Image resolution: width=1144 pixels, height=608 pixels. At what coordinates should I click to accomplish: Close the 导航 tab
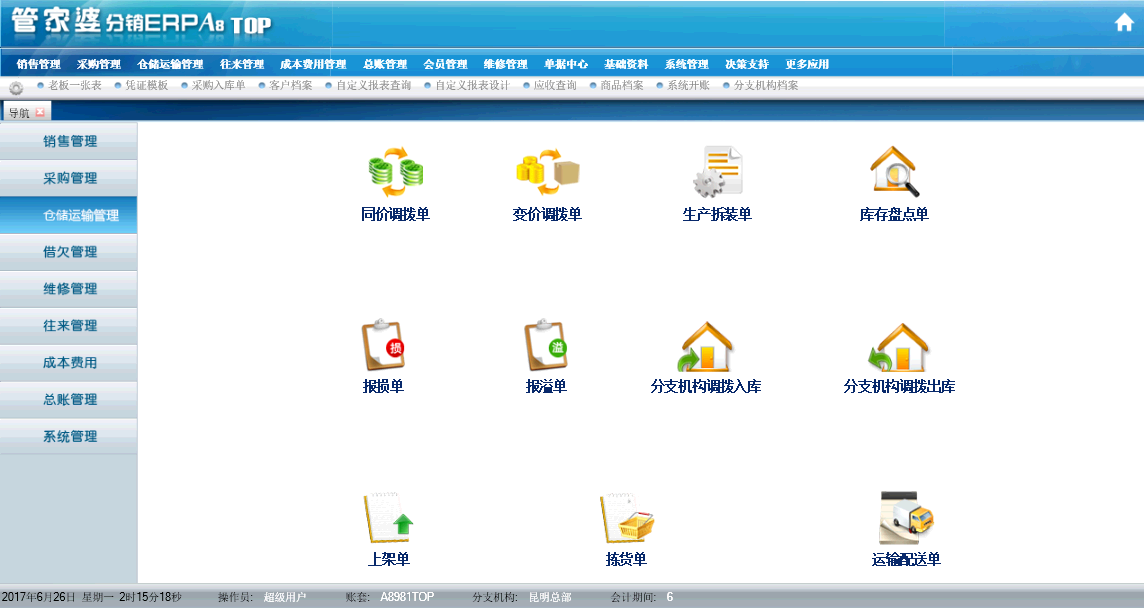(40, 112)
